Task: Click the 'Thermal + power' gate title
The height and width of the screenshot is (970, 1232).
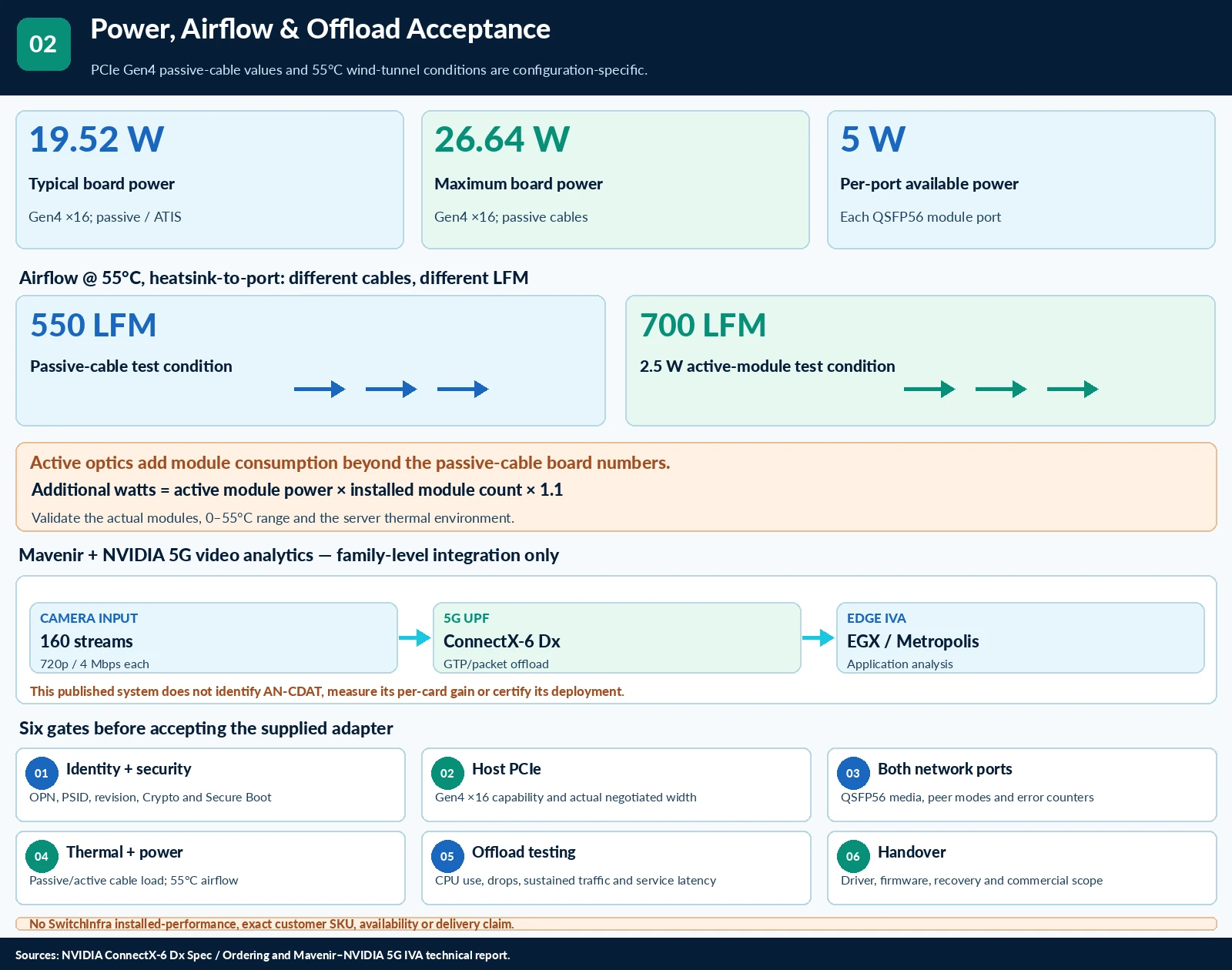Action: [125, 852]
